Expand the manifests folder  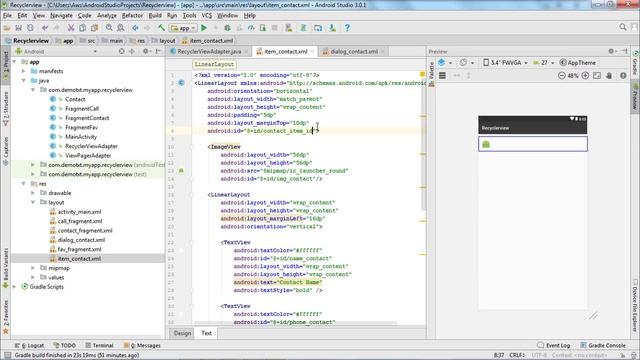point(24,71)
